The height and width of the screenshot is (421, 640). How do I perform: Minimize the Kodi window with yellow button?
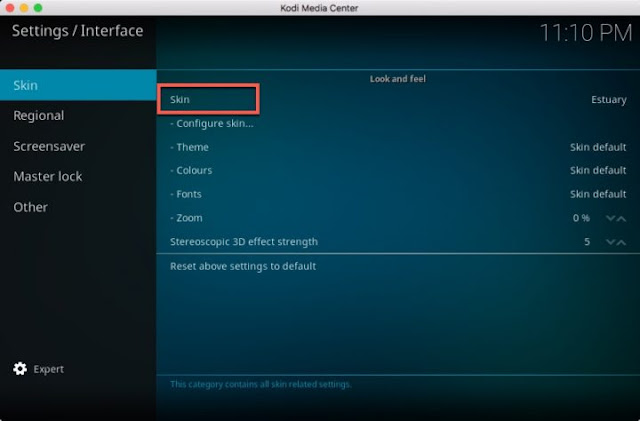coord(24,8)
